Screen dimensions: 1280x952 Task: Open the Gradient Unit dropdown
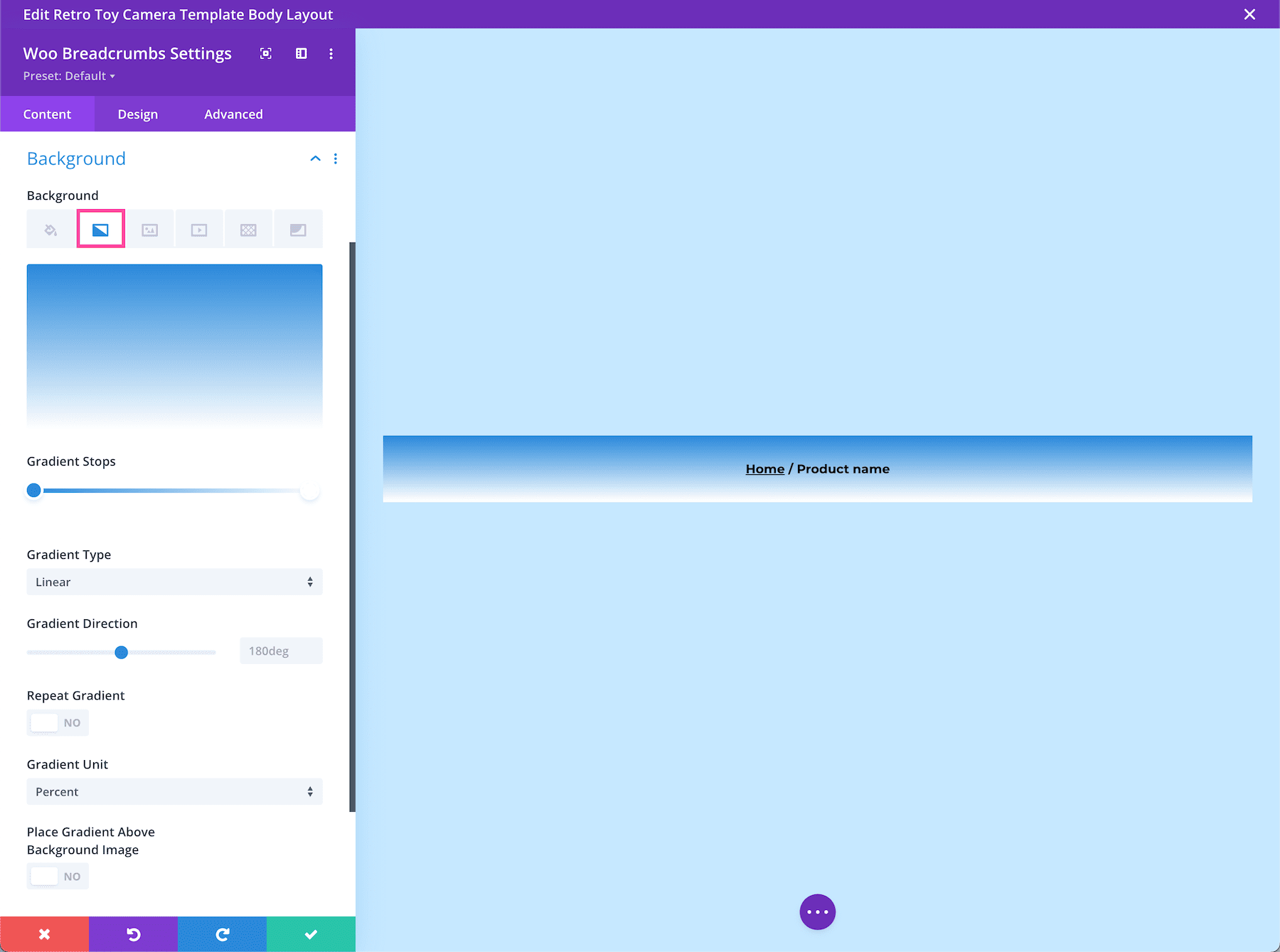[174, 791]
